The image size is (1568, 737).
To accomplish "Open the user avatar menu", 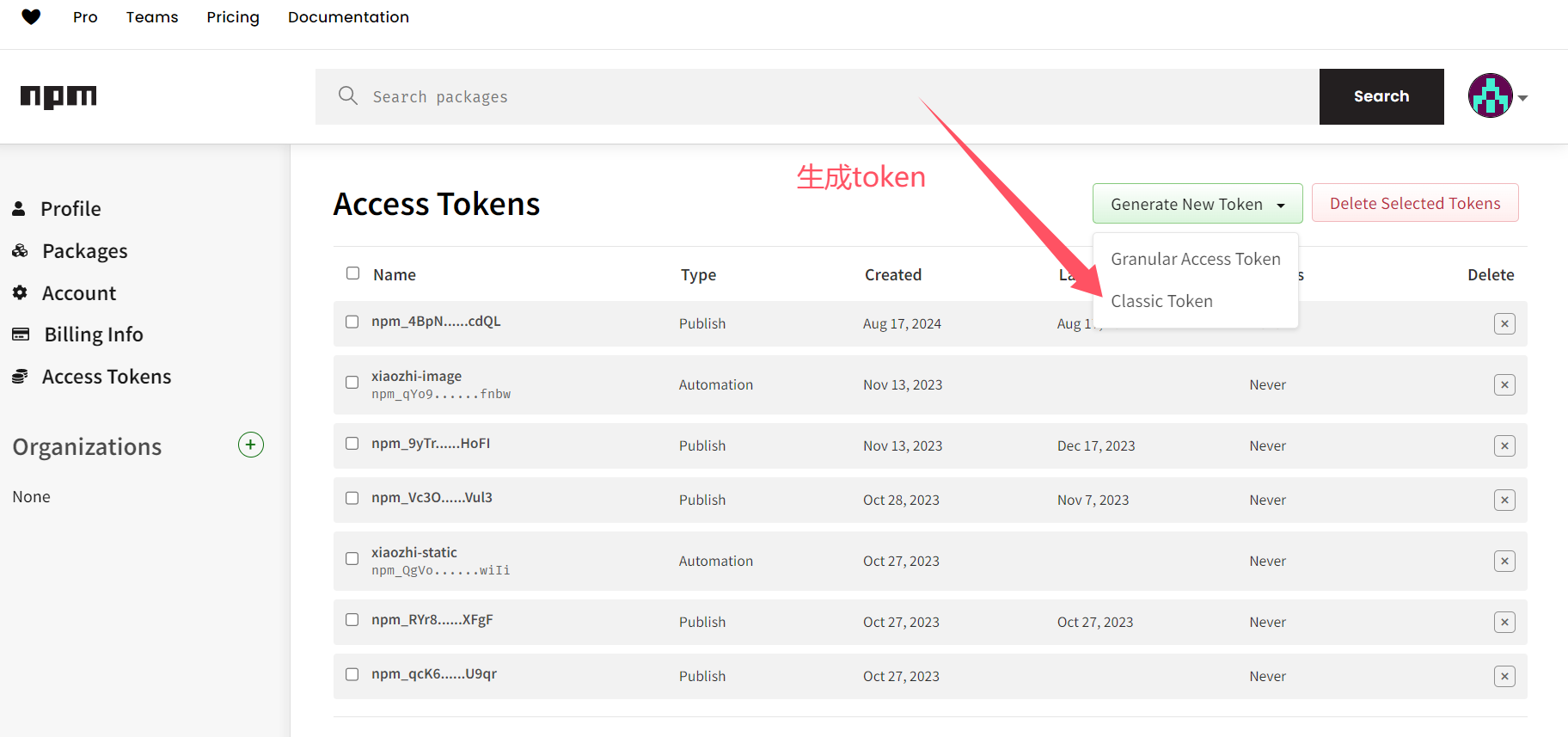I will (1497, 96).
